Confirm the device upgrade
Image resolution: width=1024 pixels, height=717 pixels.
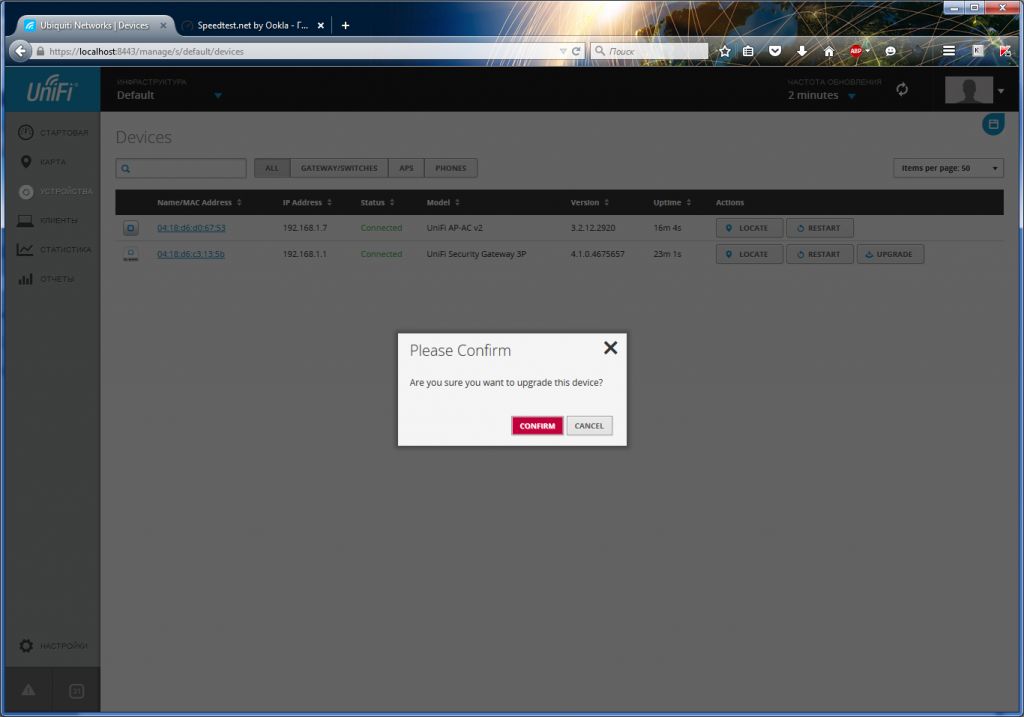[x=537, y=426]
